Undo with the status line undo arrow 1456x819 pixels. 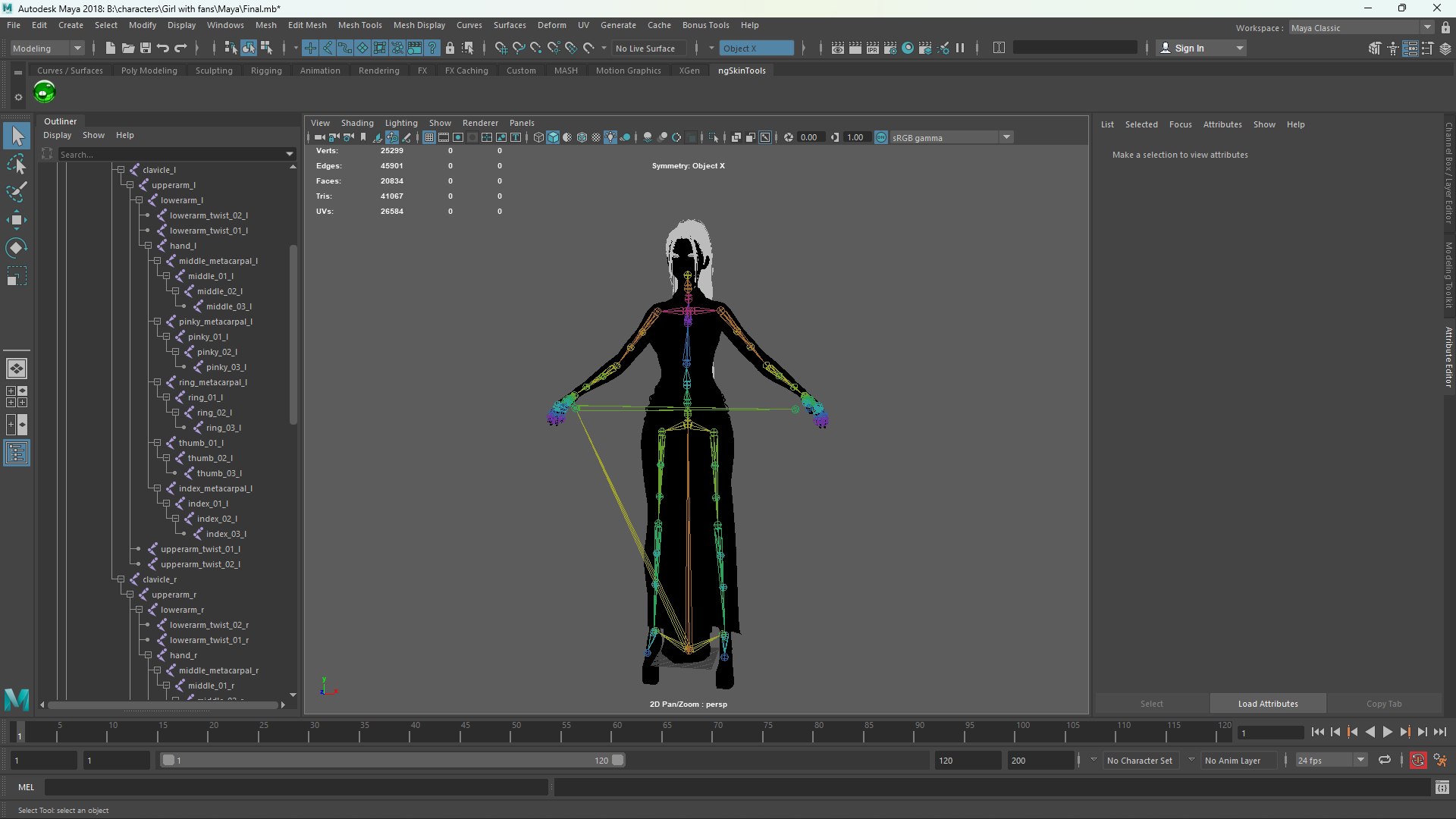click(x=163, y=48)
